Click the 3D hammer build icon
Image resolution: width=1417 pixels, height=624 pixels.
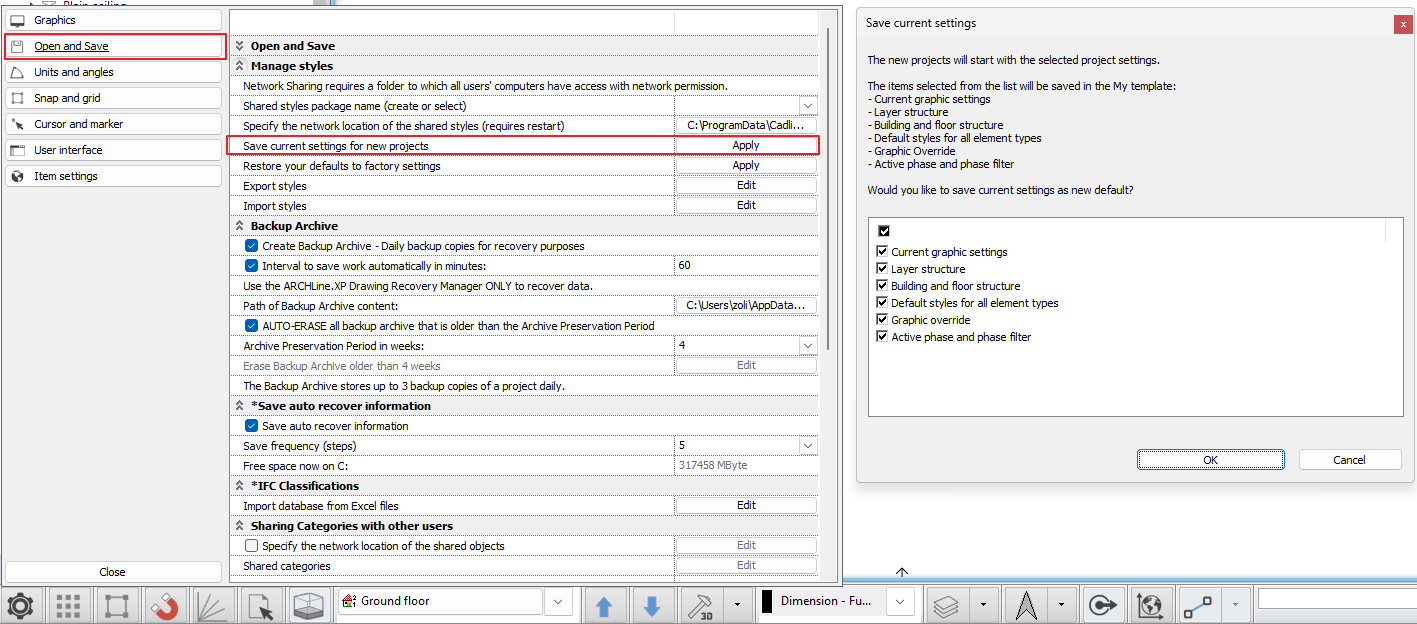(x=700, y=606)
